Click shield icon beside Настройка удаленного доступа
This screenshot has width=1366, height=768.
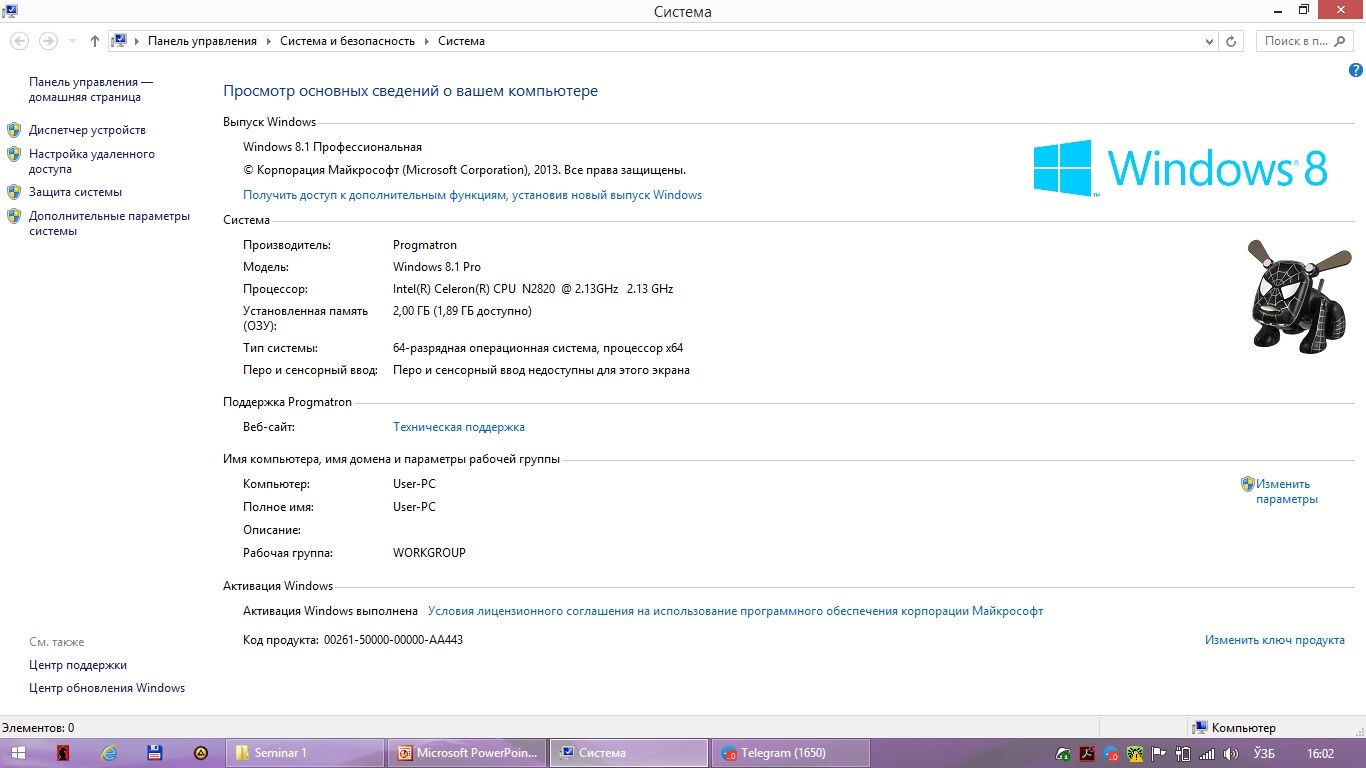[14, 154]
